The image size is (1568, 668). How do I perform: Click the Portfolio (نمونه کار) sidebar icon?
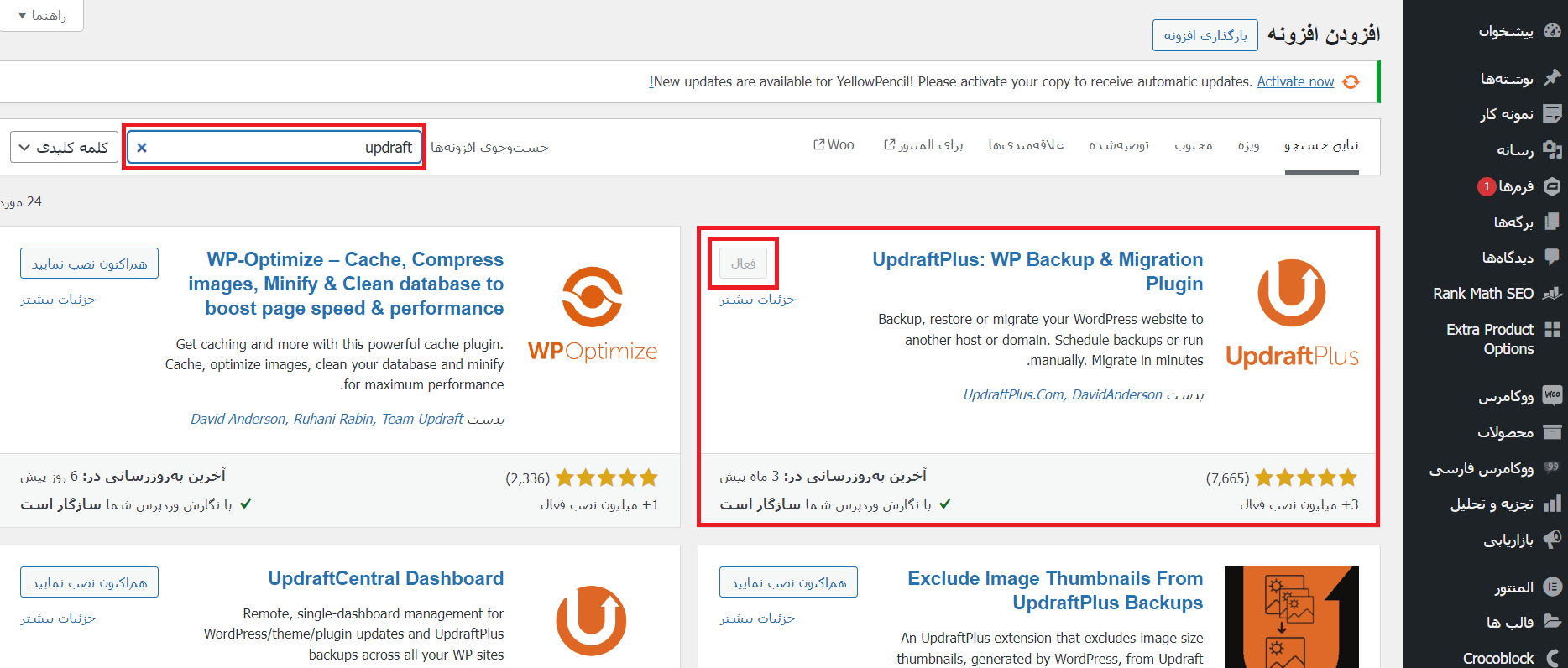point(1552,113)
